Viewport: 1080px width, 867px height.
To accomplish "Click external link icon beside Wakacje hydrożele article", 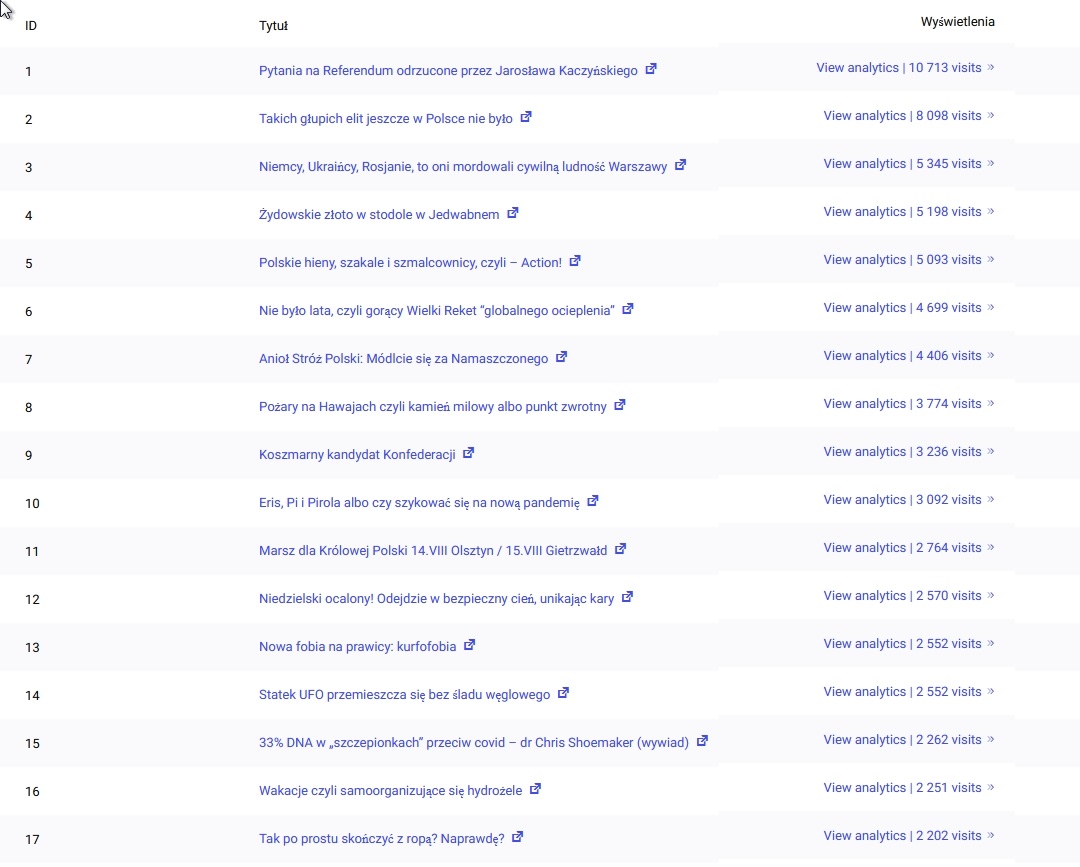I will pyautogui.click(x=535, y=789).
